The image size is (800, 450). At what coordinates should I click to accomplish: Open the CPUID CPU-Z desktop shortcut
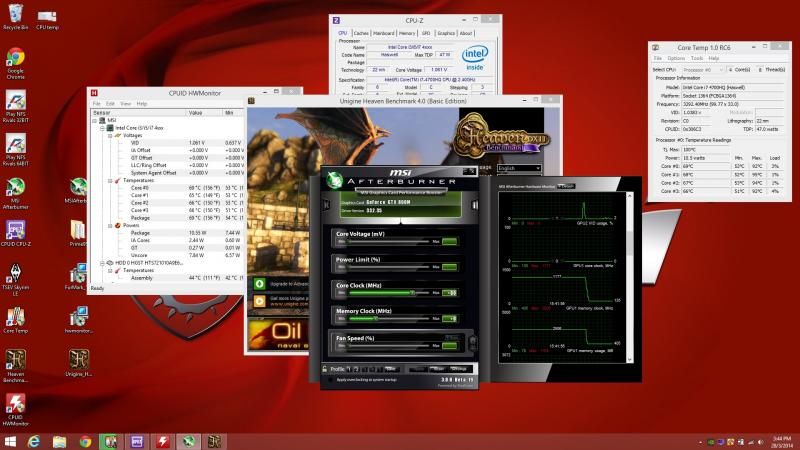pyautogui.click(x=15, y=231)
